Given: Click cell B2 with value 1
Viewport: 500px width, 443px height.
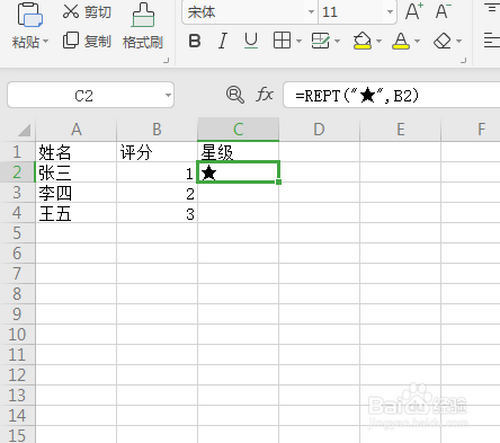Looking at the screenshot, I should click(157, 172).
